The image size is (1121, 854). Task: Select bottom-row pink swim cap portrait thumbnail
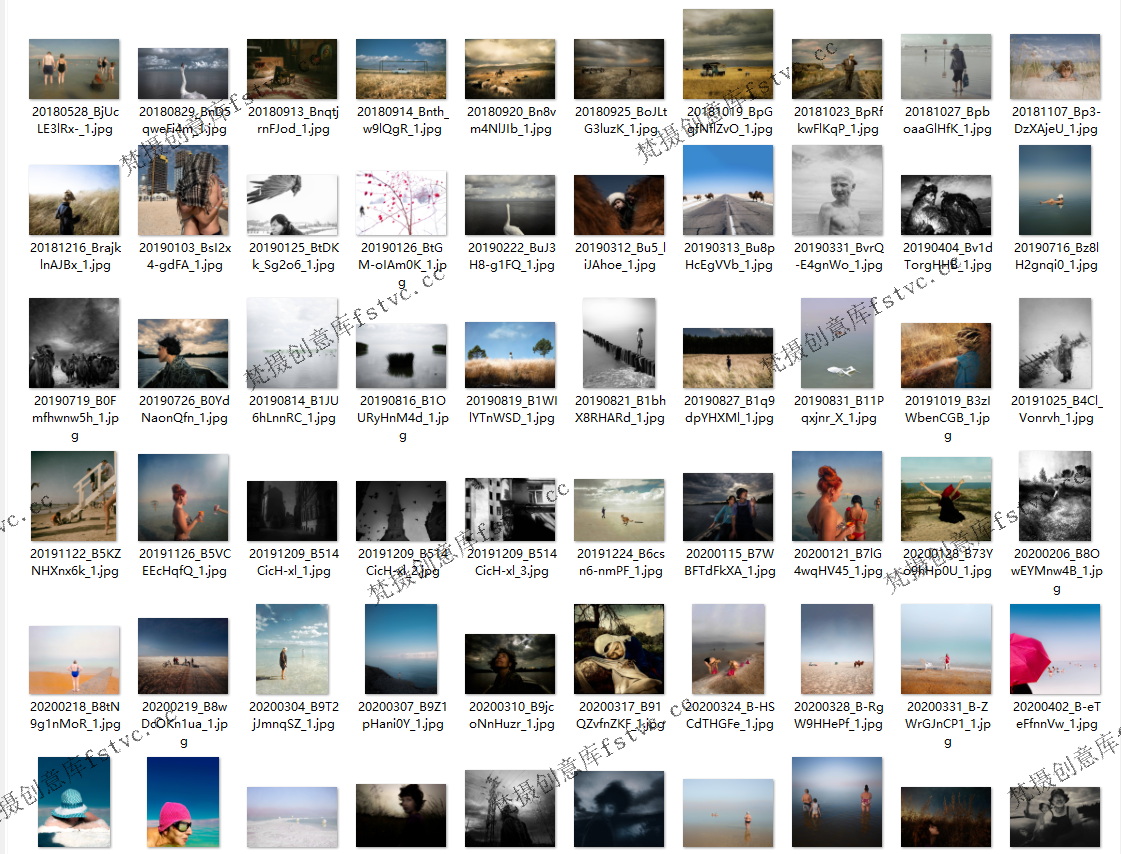coord(183,802)
